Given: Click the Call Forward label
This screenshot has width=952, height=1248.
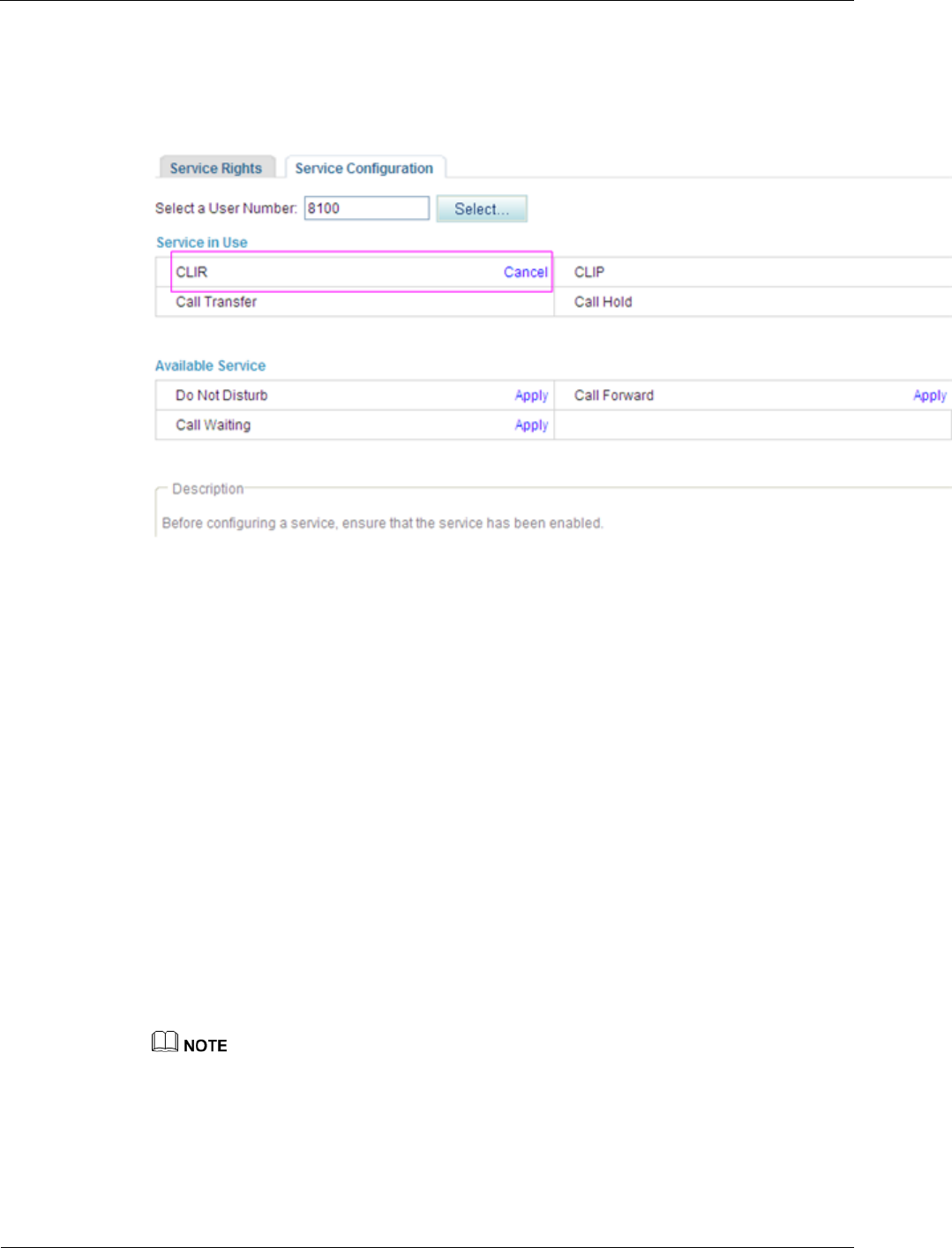Looking at the screenshot, I should (614, 395).
